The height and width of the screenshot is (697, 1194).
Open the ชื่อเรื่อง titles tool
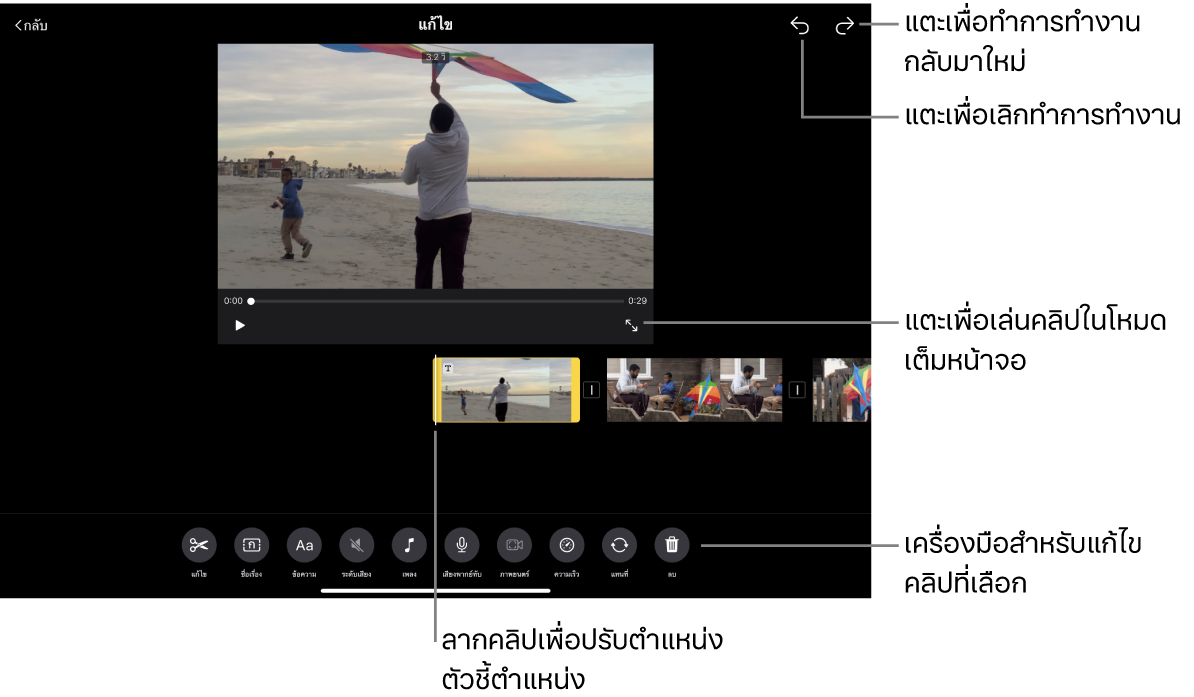pos(251,545)
